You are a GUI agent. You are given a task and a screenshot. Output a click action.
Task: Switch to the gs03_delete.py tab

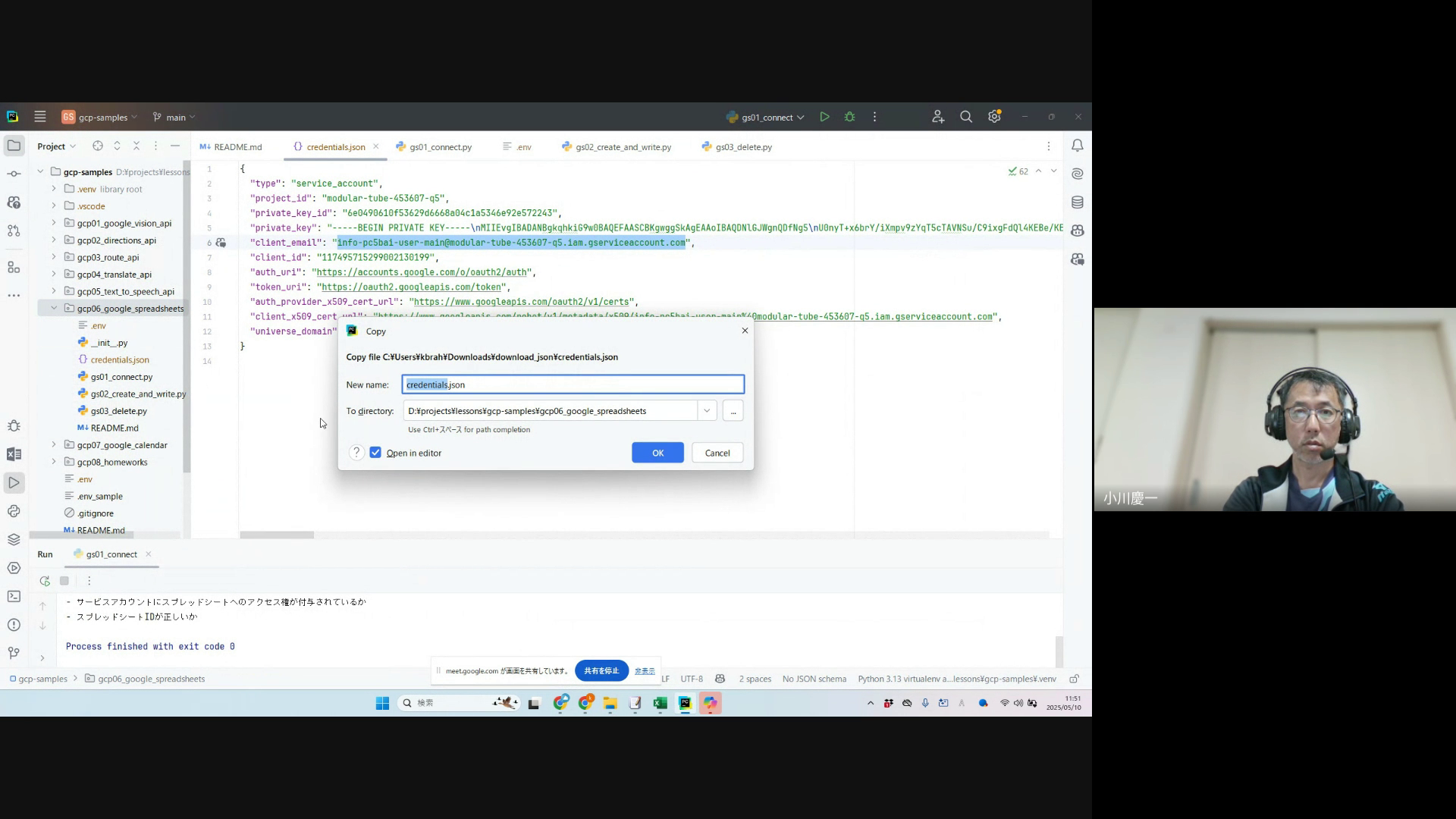pyautogui.click(x=742, y=147)
